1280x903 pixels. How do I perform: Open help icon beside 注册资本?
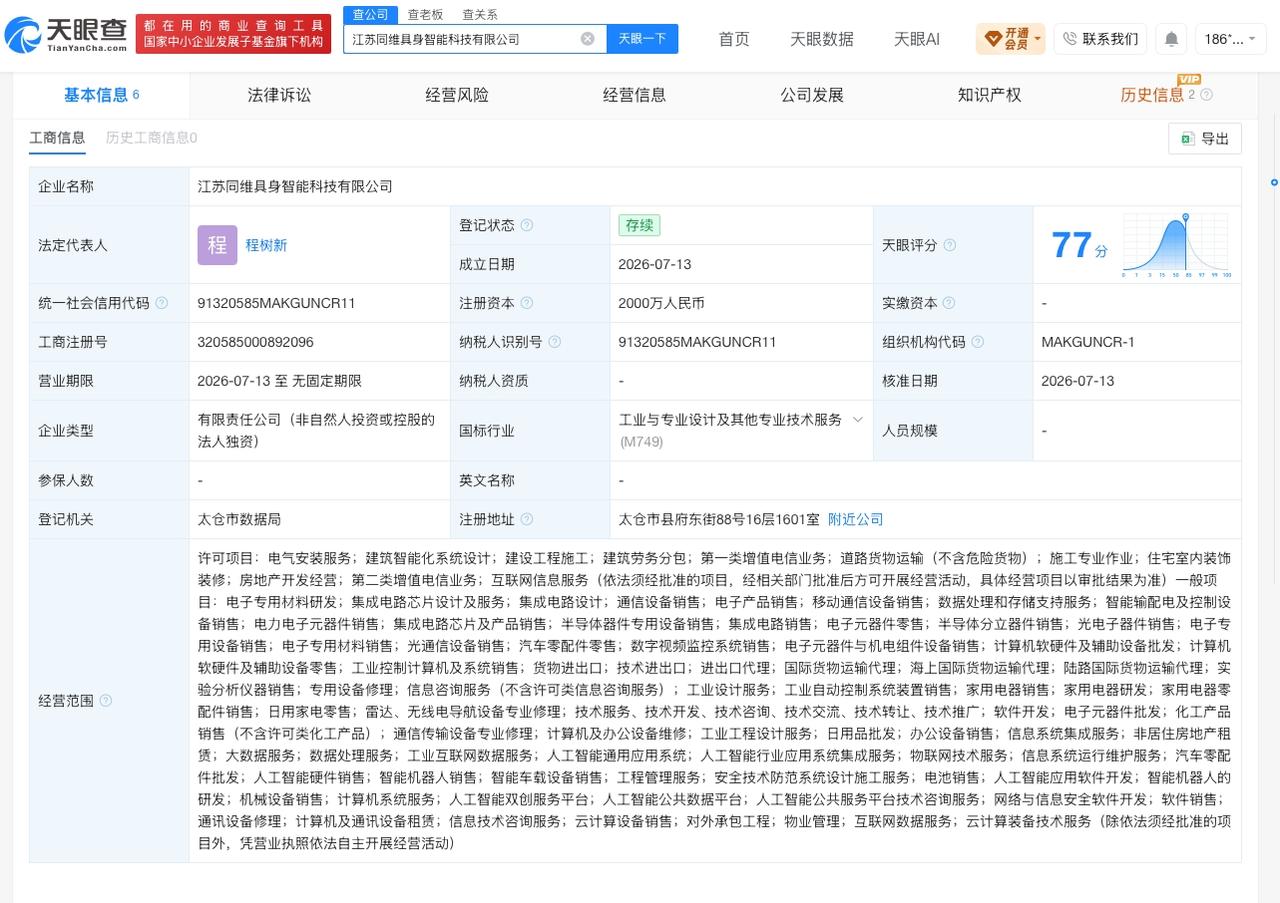527,303
